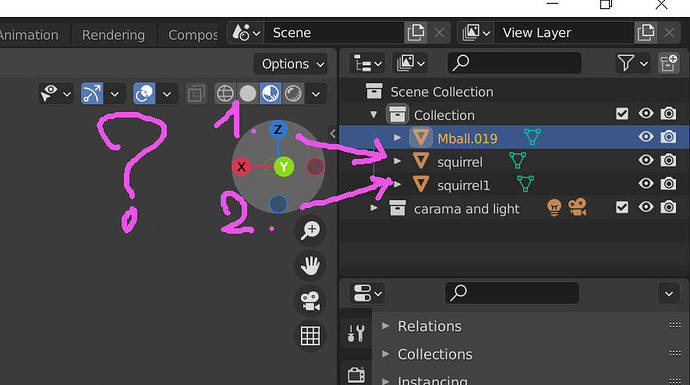This screenshot has height=385, width=690.
Task: Toggle viewport gizmos icon
Action: (x=92, y=94)
